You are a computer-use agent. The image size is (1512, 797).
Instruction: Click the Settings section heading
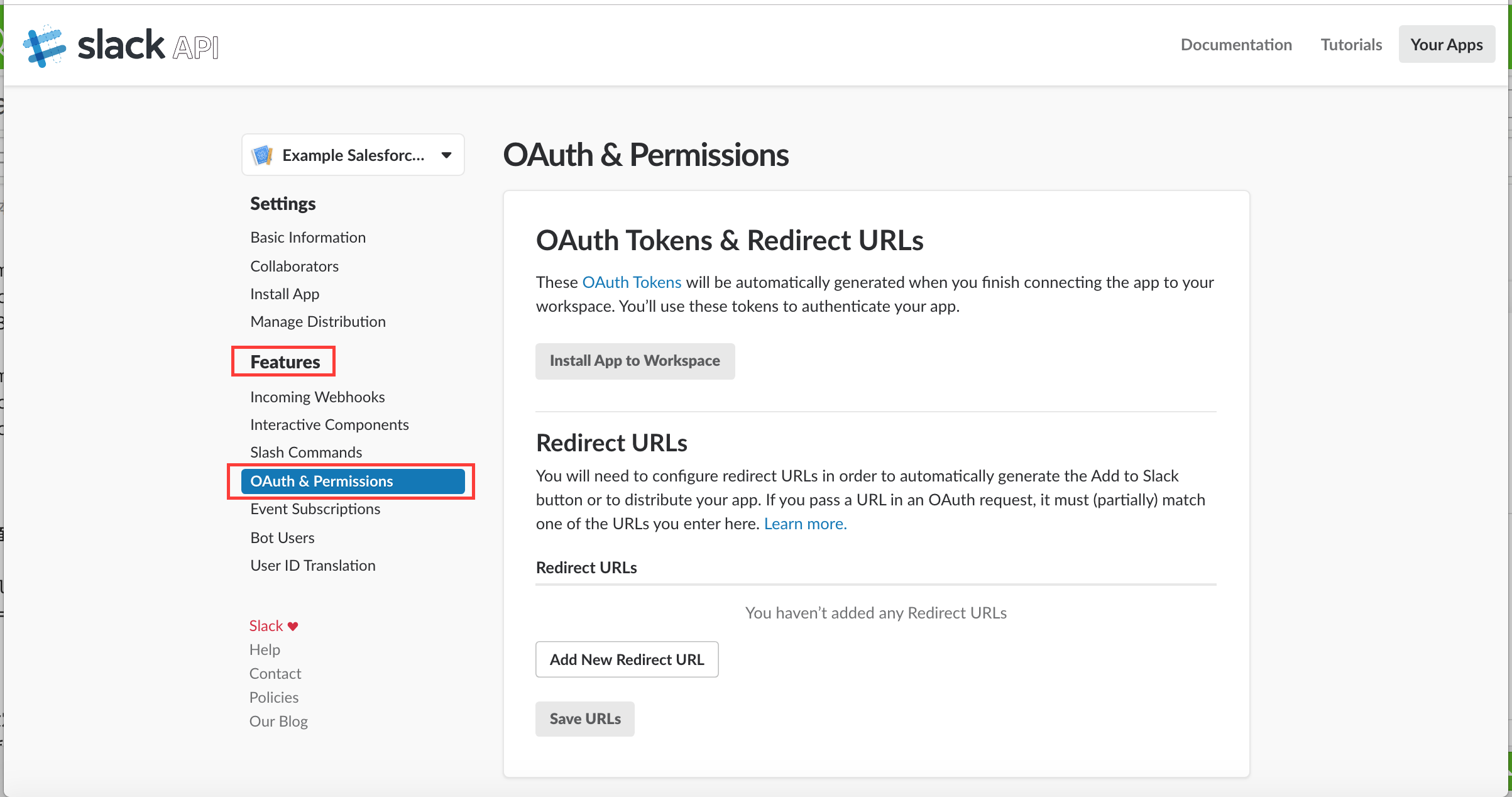tap(283, 204)
